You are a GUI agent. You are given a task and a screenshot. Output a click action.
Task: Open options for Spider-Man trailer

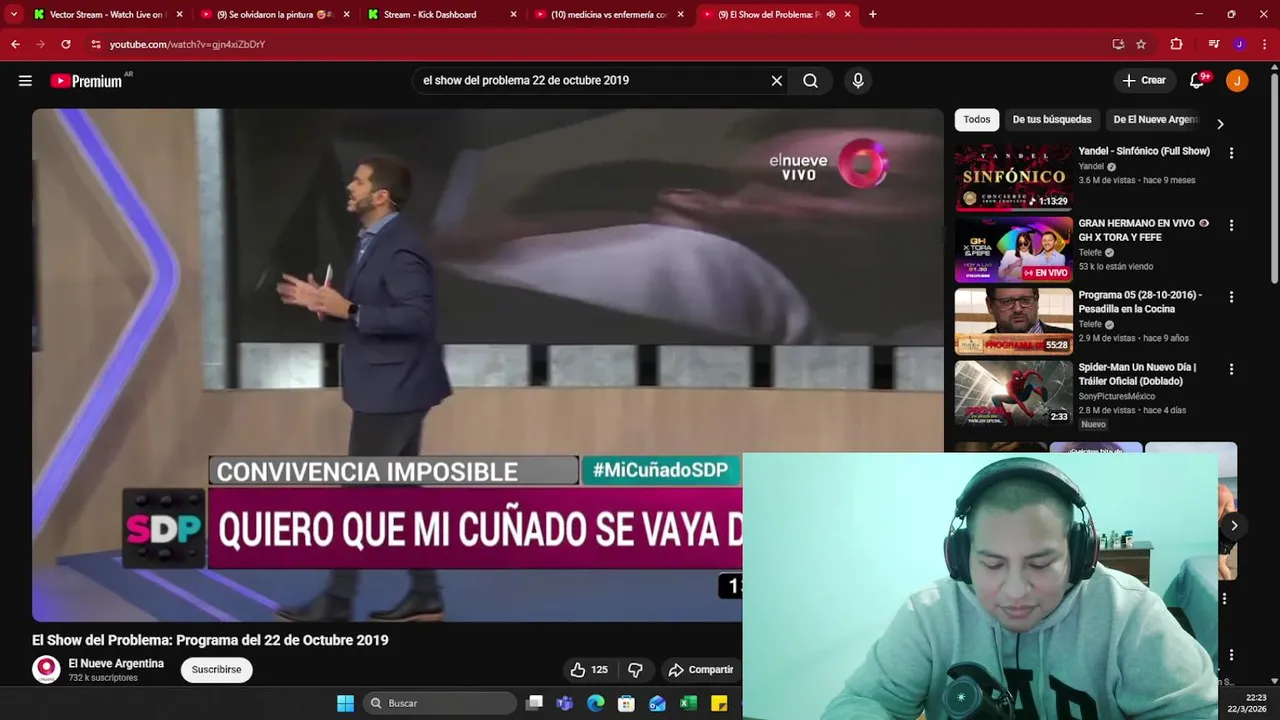pyautogui.click(x=1231, y=369)
